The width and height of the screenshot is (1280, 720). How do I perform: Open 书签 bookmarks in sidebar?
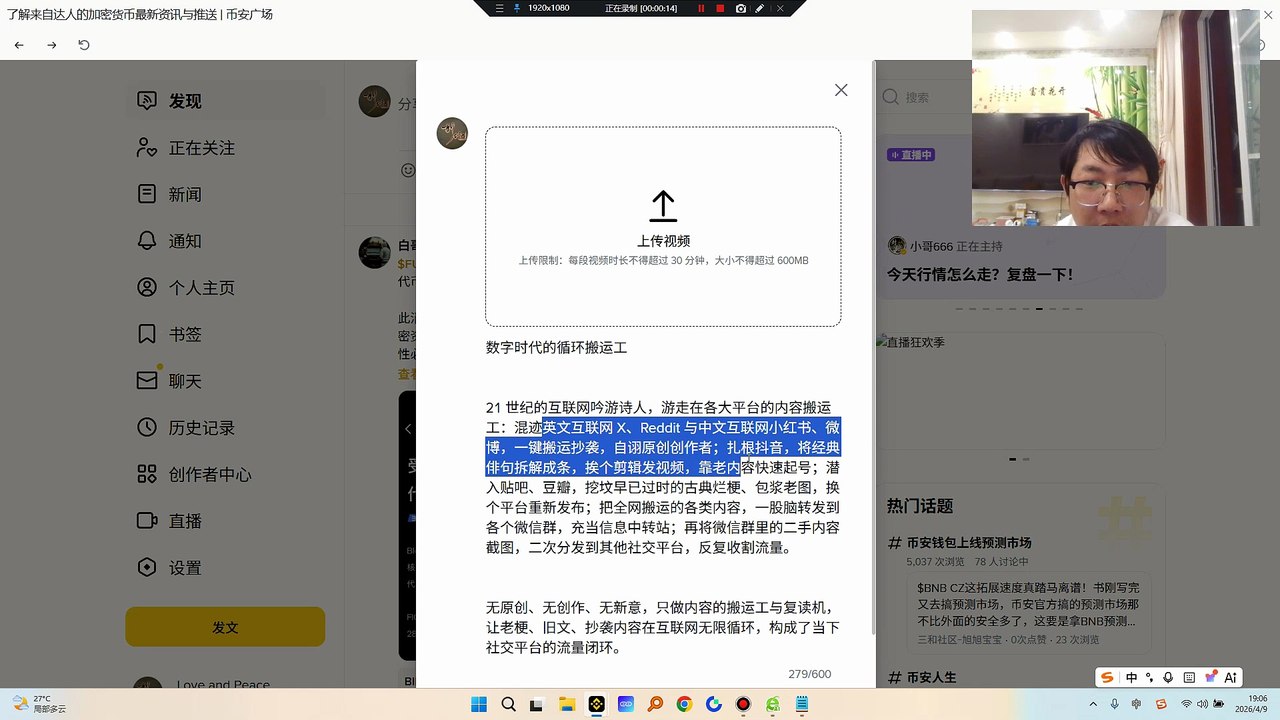(225, 334)
